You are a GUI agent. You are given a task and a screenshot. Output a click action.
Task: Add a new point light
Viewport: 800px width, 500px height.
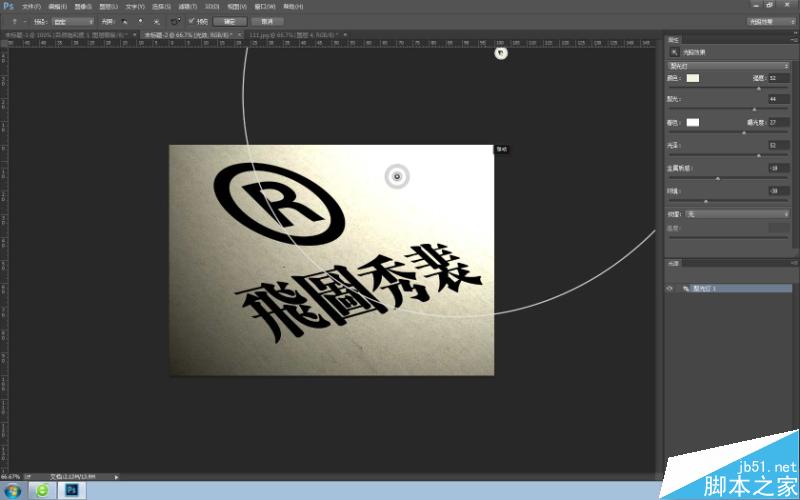point(140,21)
